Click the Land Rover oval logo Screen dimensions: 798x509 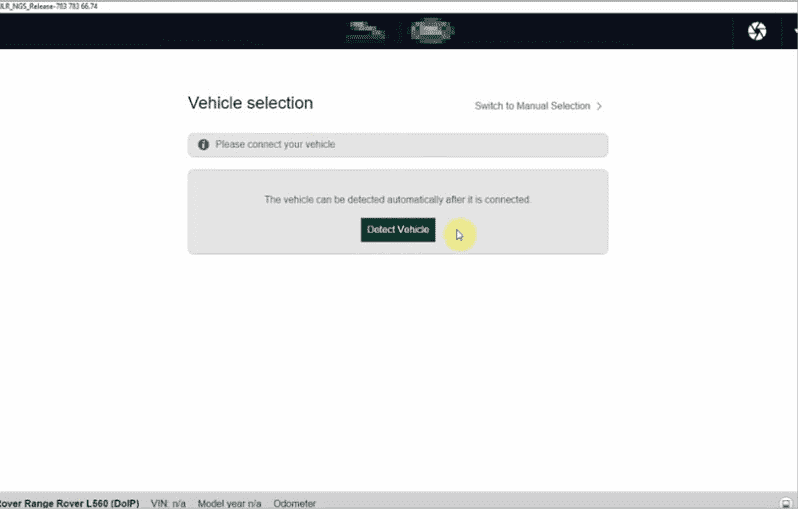(432, 31)
